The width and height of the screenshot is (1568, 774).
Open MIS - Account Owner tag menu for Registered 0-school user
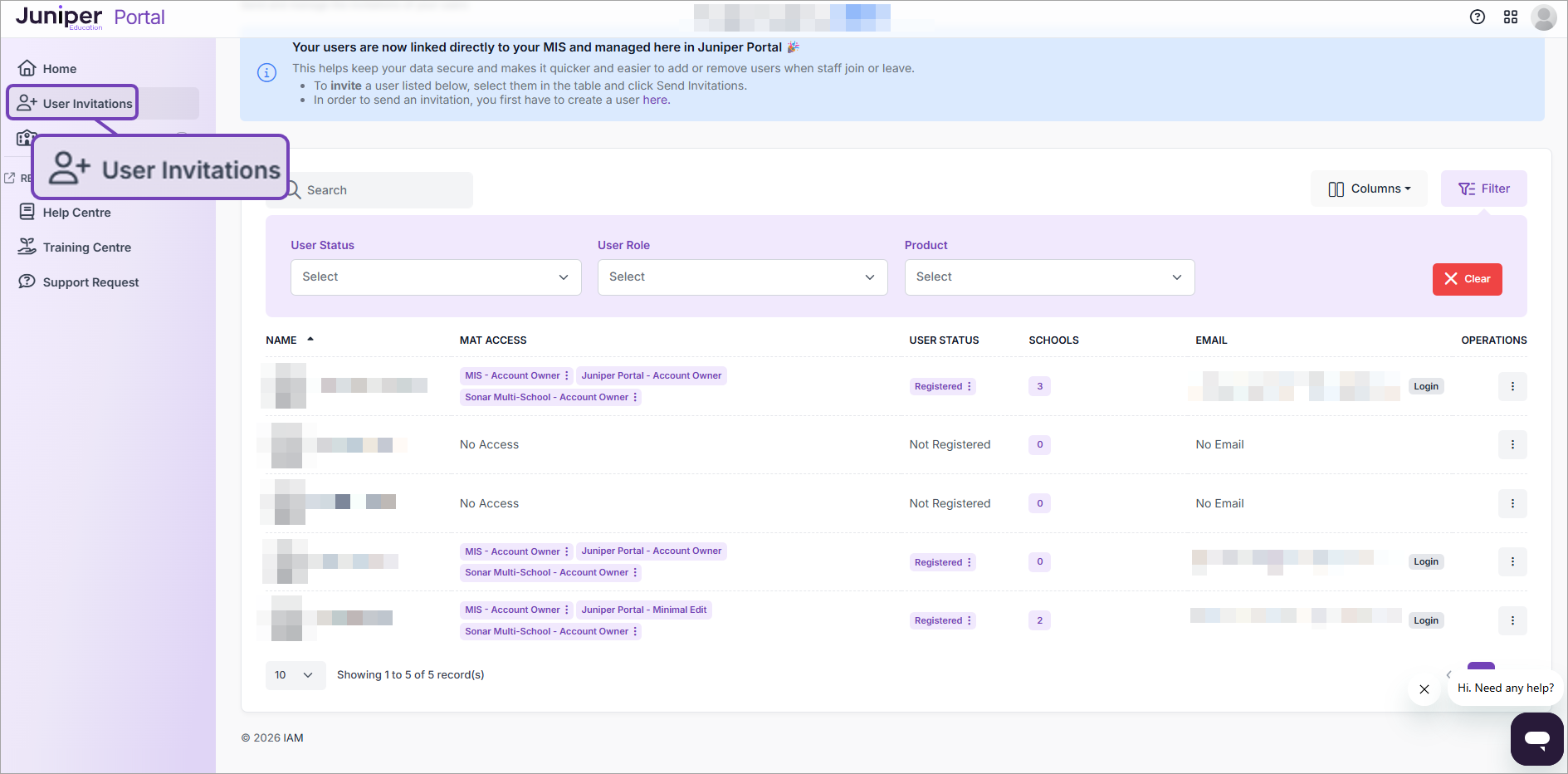pos(567,551)
